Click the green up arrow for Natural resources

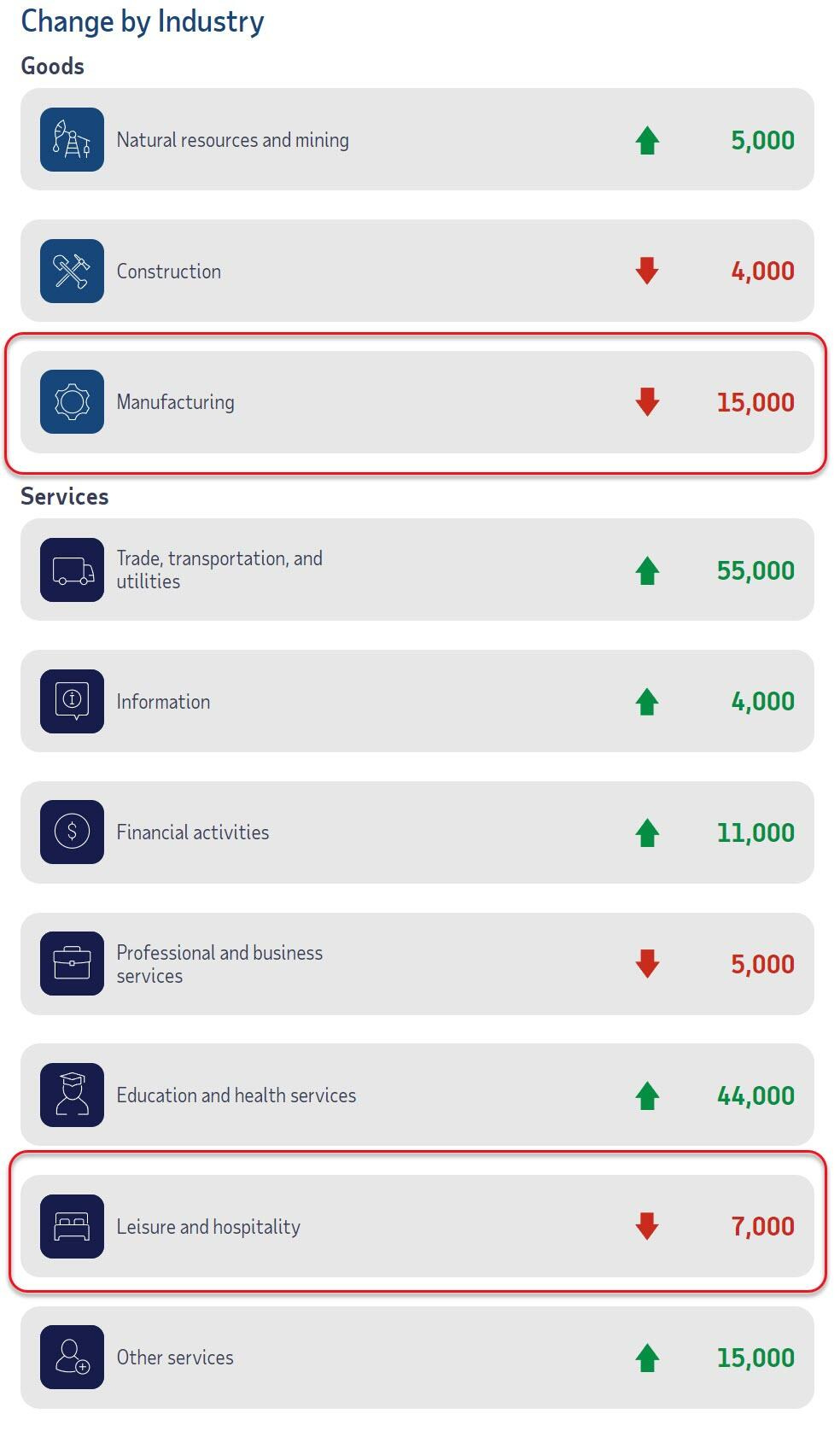(x=647, y=140)
